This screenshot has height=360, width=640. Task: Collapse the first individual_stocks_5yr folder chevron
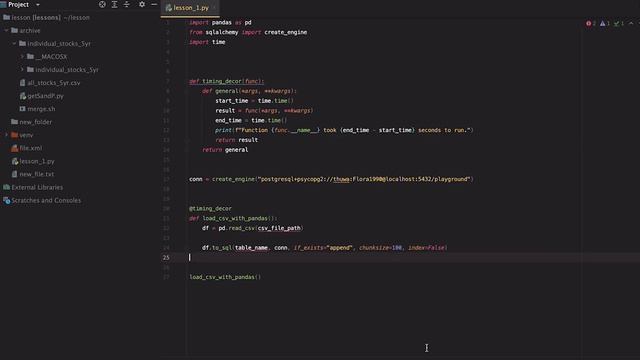coord(14,44)
